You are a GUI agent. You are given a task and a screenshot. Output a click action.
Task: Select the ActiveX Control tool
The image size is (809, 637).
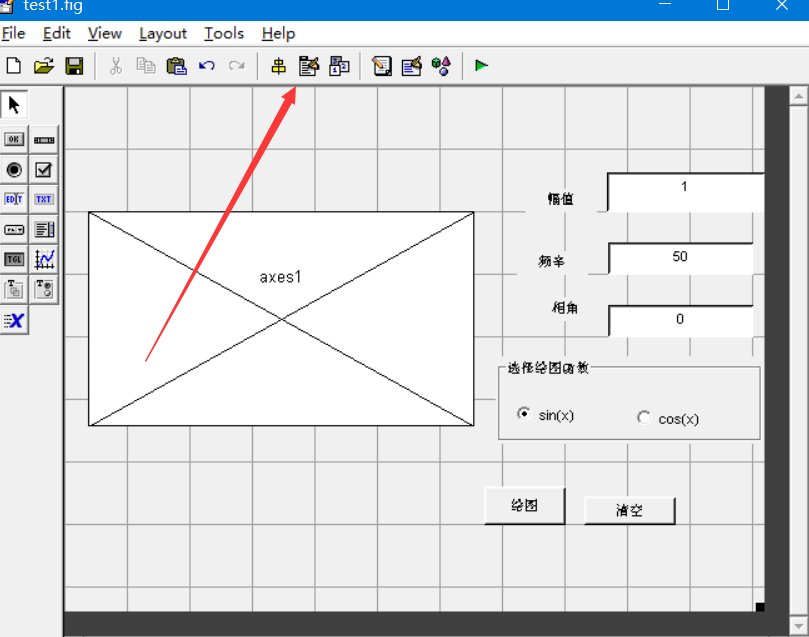coord(14,320)
